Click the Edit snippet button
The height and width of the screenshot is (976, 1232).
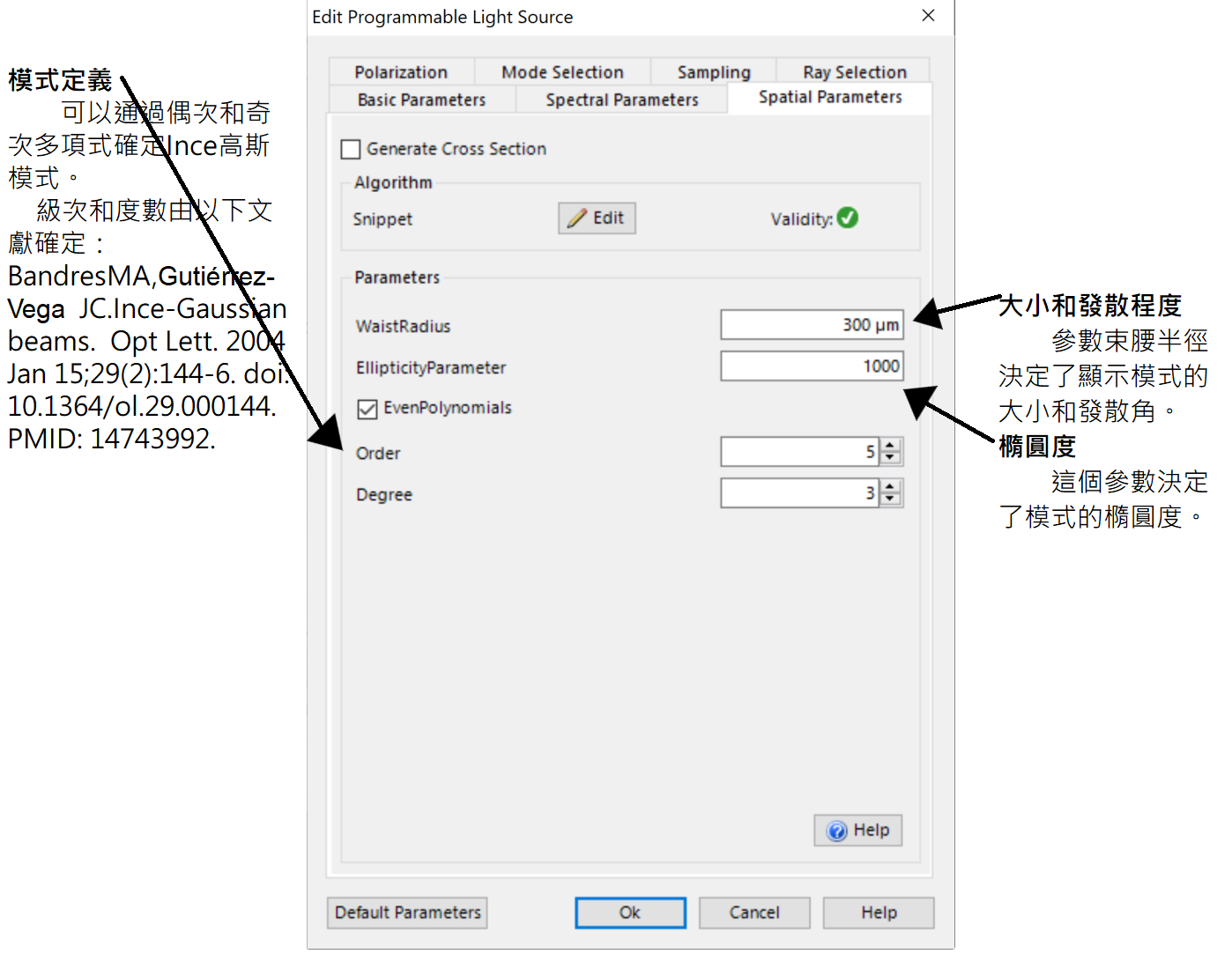597,218
